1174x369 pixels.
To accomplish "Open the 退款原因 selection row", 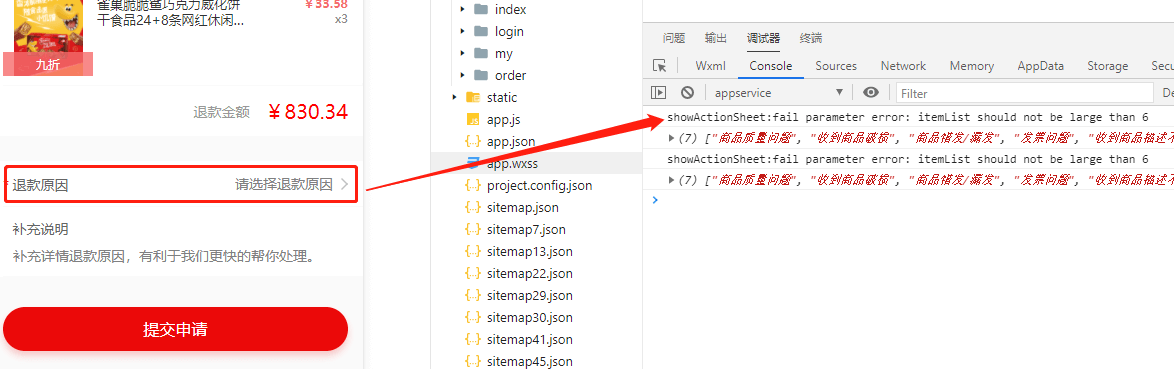I will click(181, 185).
